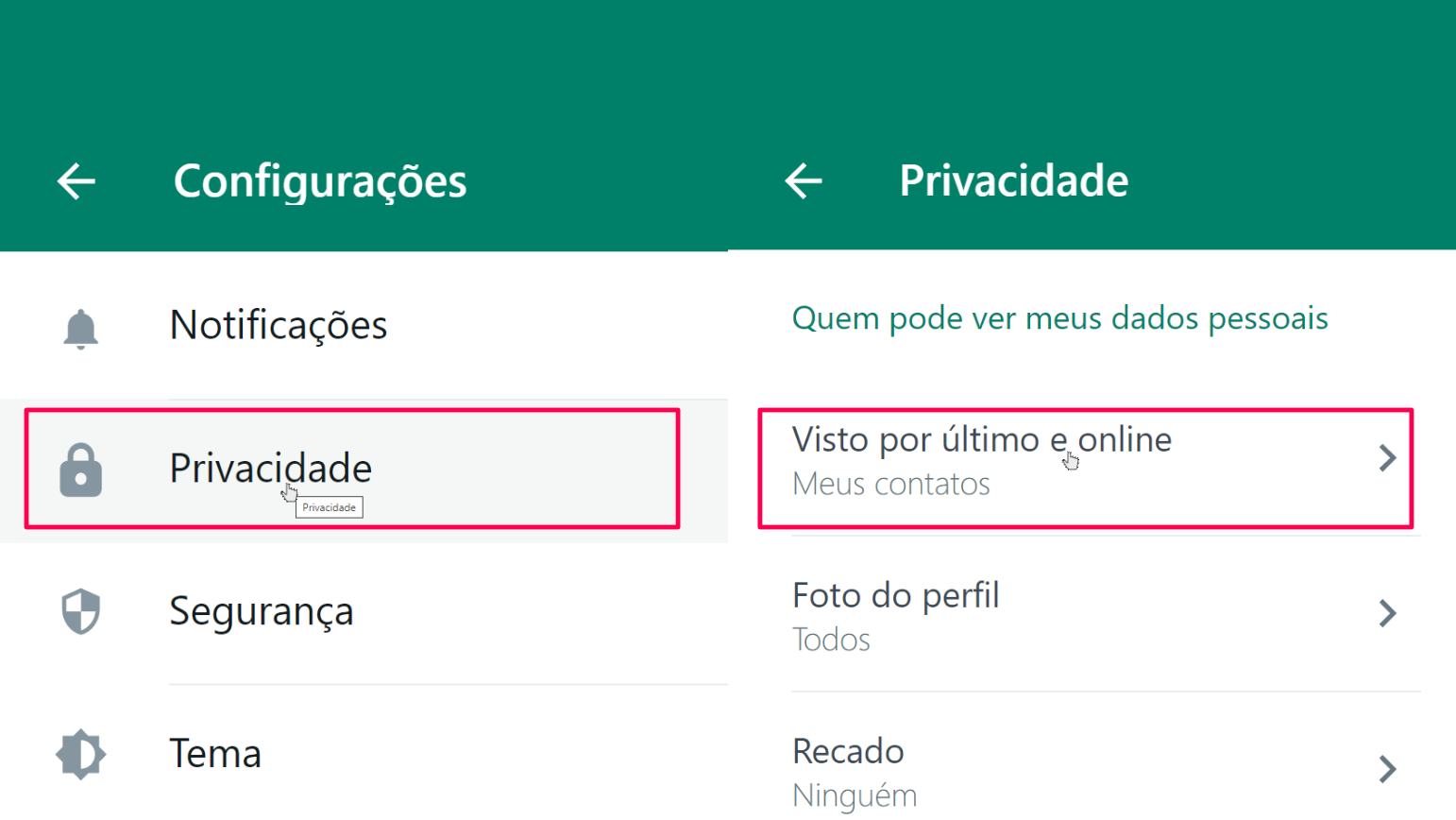Open Visto por último e online settings
This screenshot has height=820, width=1456.
pyautogui.click(x=982, y=439)
